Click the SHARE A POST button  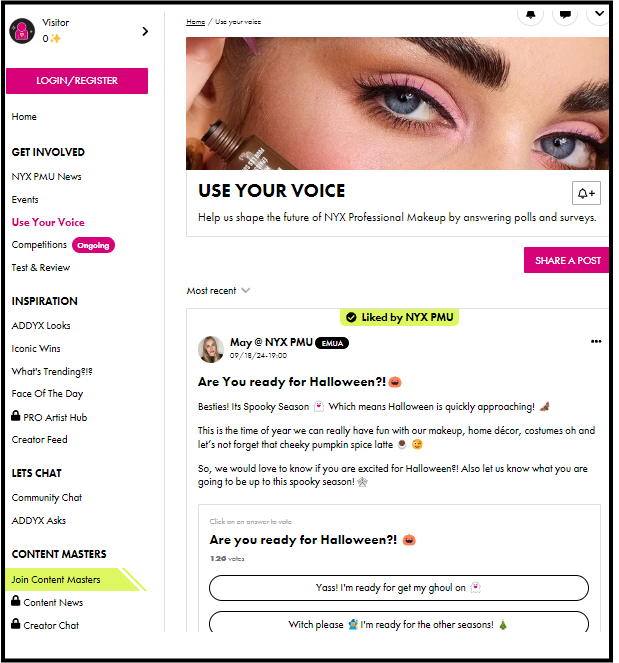point(567,260)
